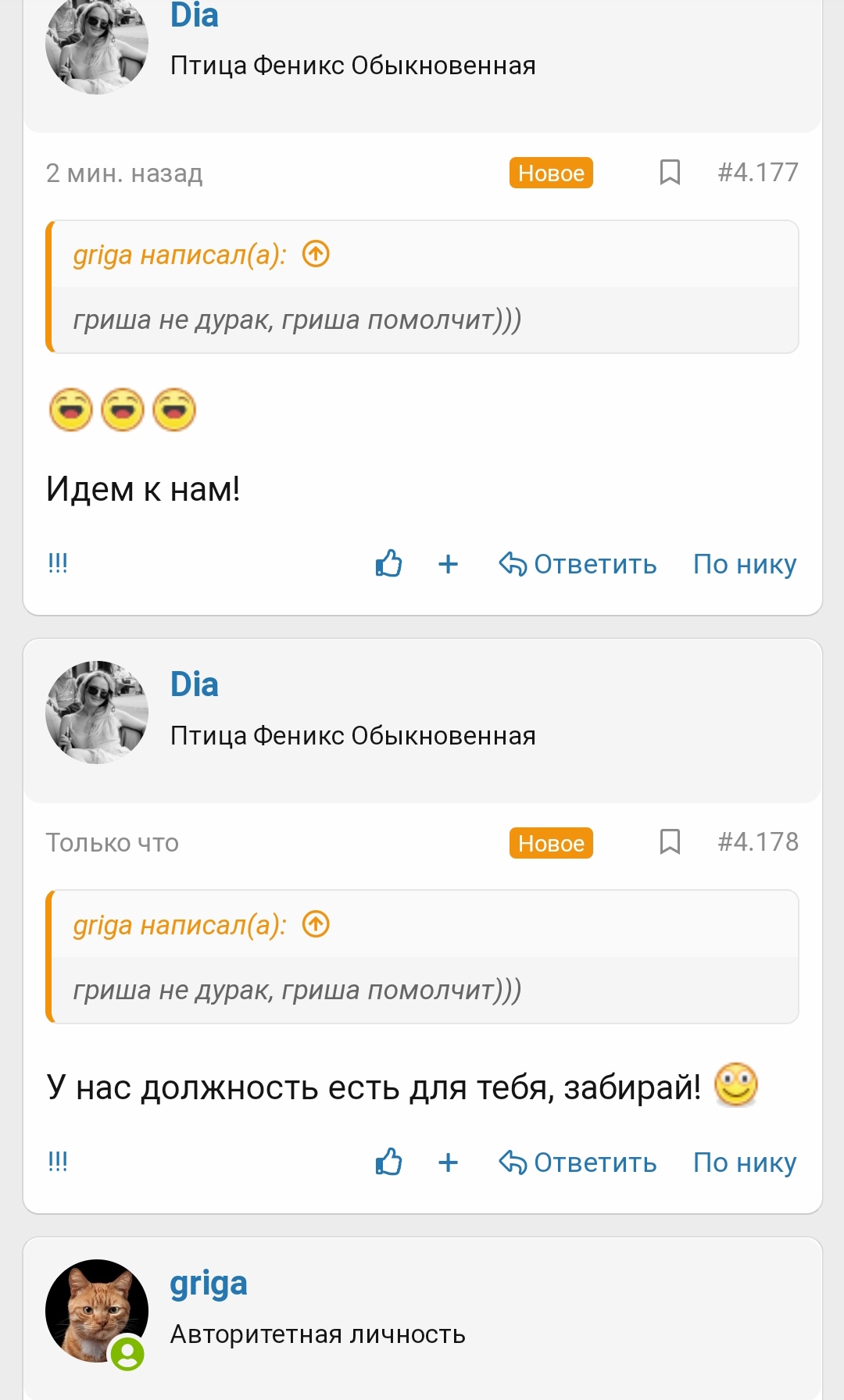Click plus icon on post #4.177
Viewport: 844px width, 1400px height.
[x=448, y=564]
